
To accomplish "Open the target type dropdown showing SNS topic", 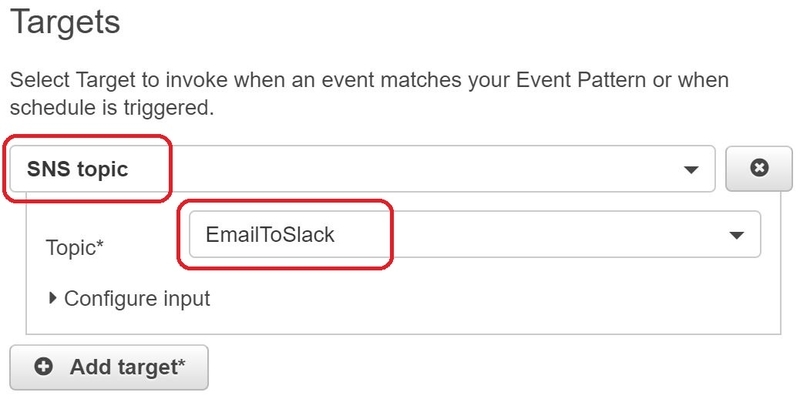I will [x=362, y=169].
